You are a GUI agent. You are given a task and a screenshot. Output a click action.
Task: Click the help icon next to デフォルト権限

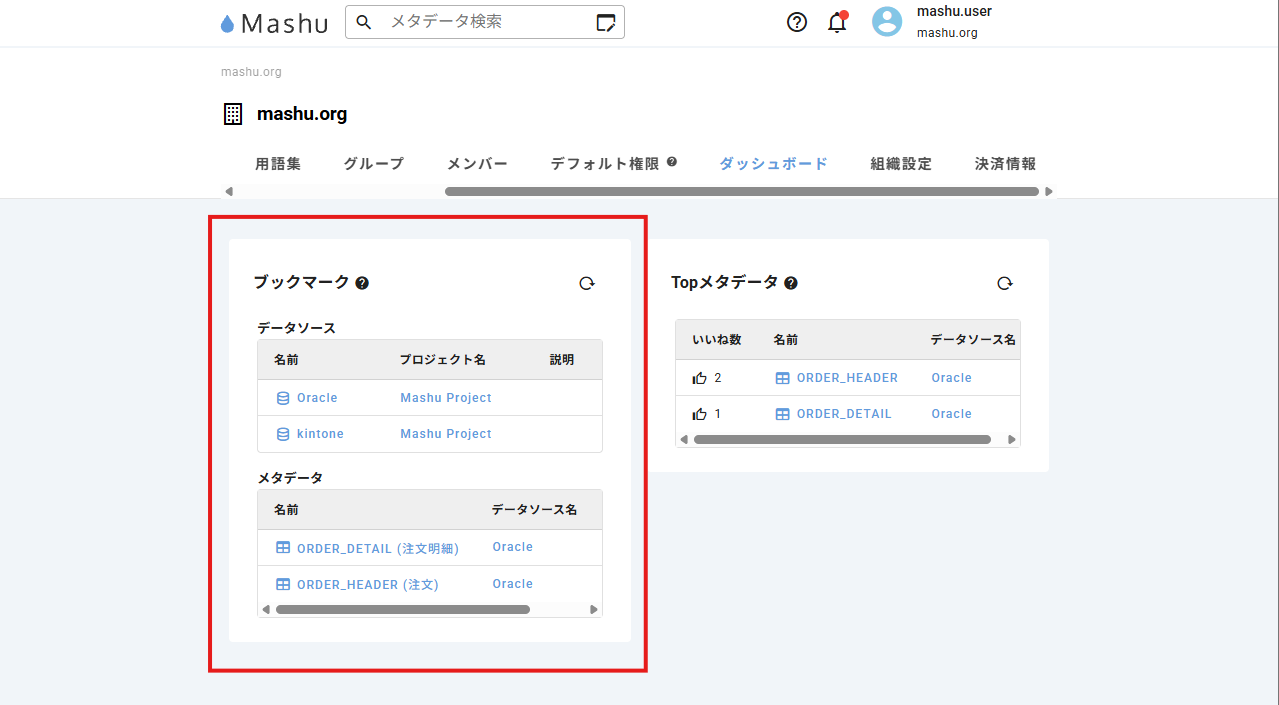[x=672, y=161]
